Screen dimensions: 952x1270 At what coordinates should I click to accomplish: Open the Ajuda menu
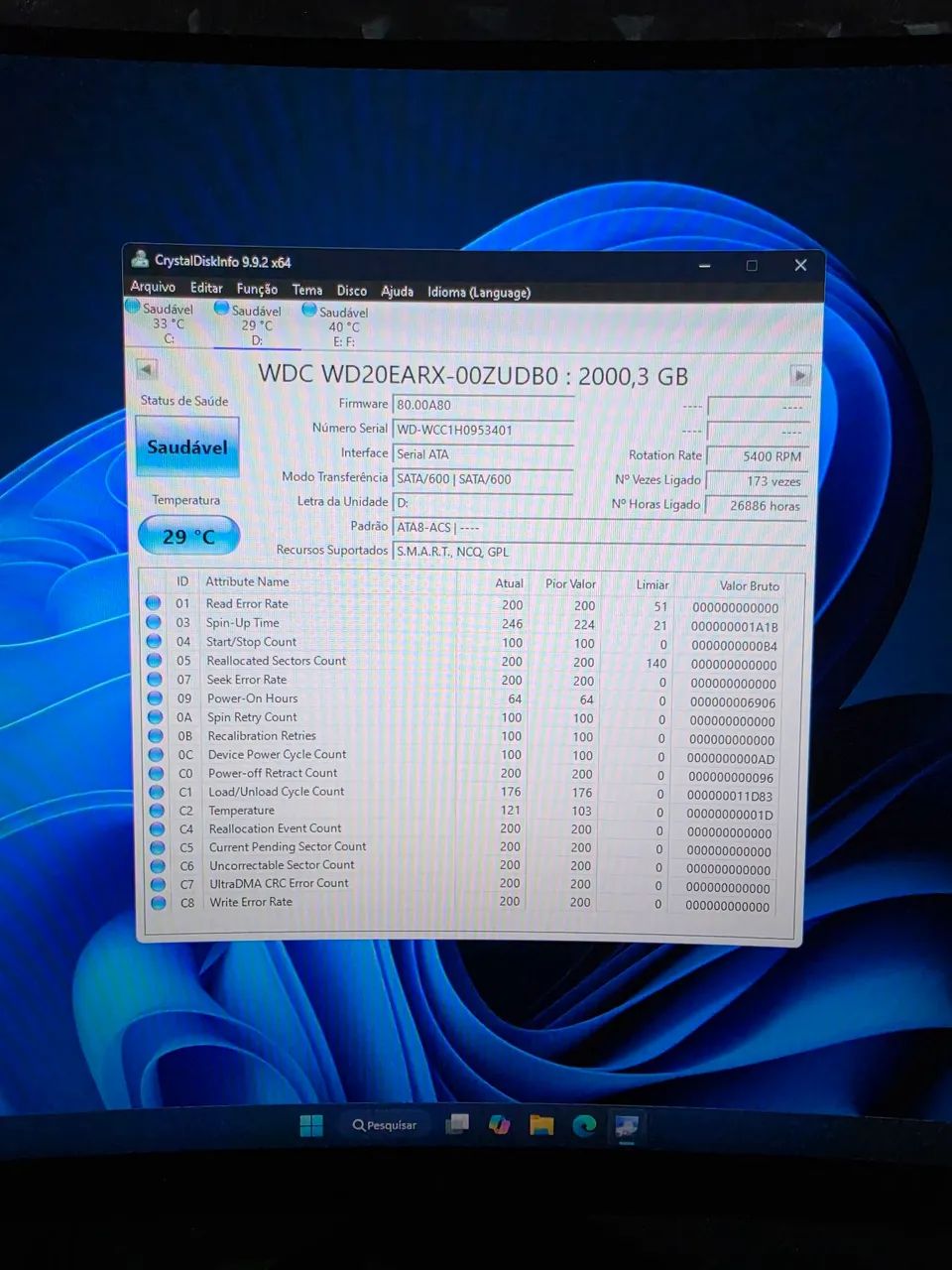pyautogui.click(x=397, y=291)
